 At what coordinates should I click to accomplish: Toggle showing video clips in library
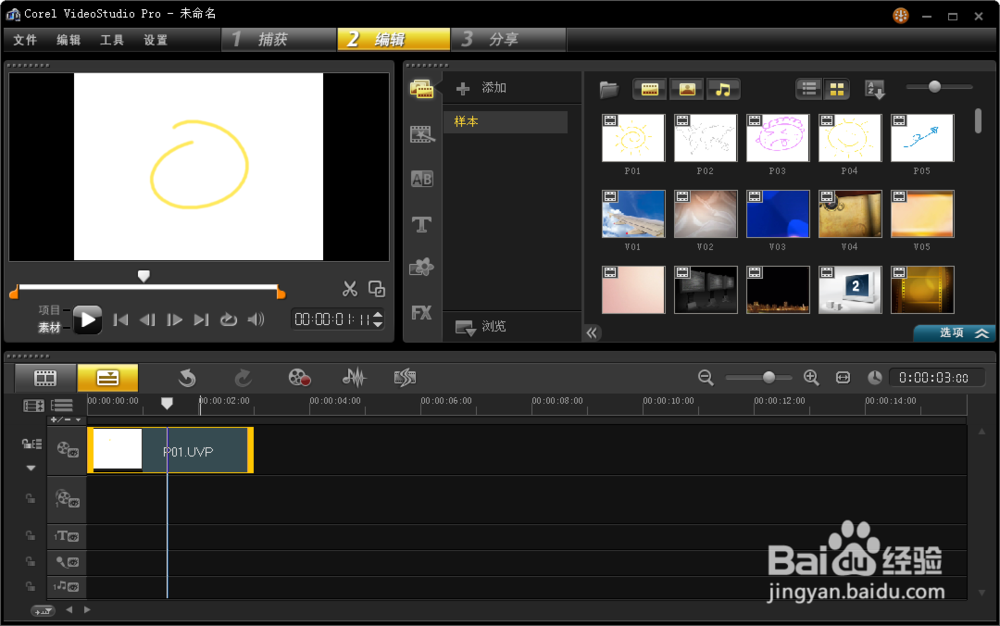(x=650, y=89)
